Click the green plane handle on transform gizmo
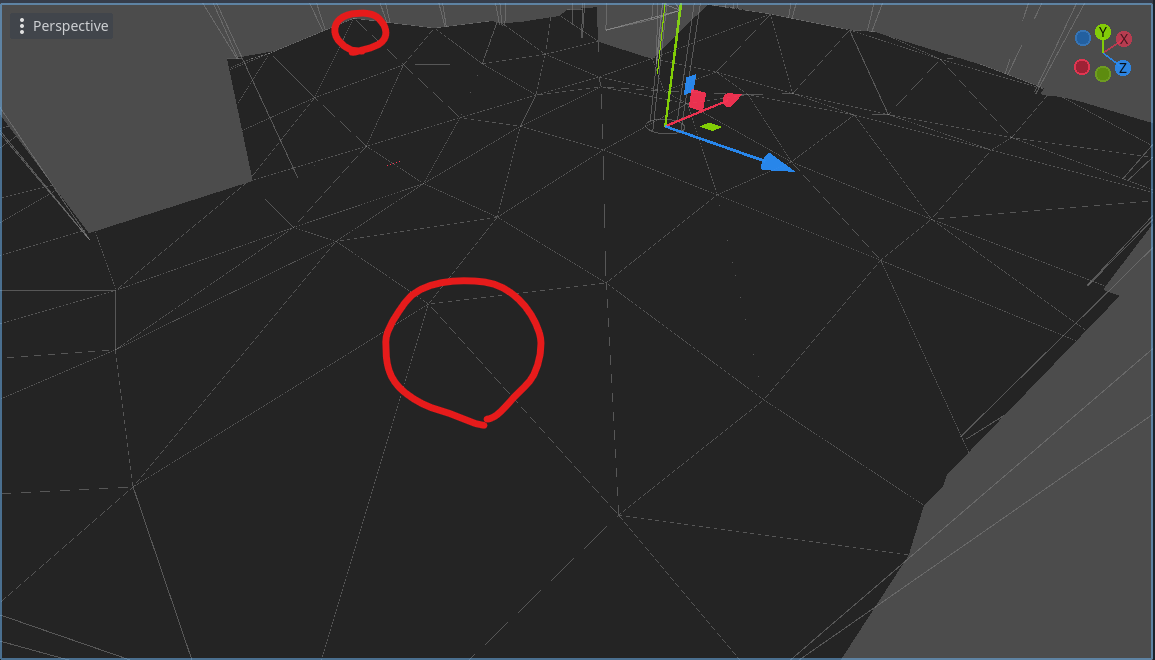The height and width of the screenshot is (660, 1155). tap(711, 127)
